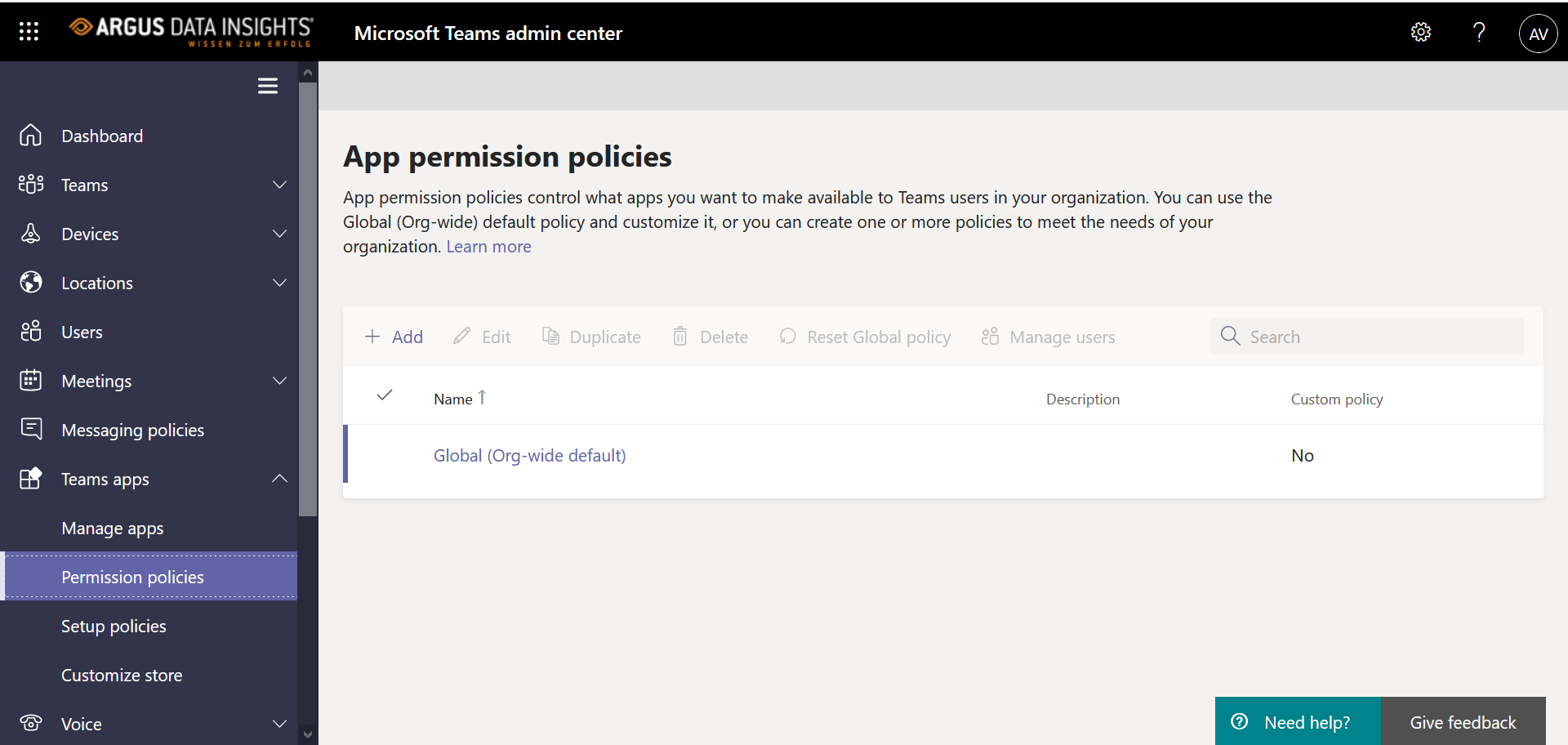Expand the Voice menu chevron

point(279,724)
